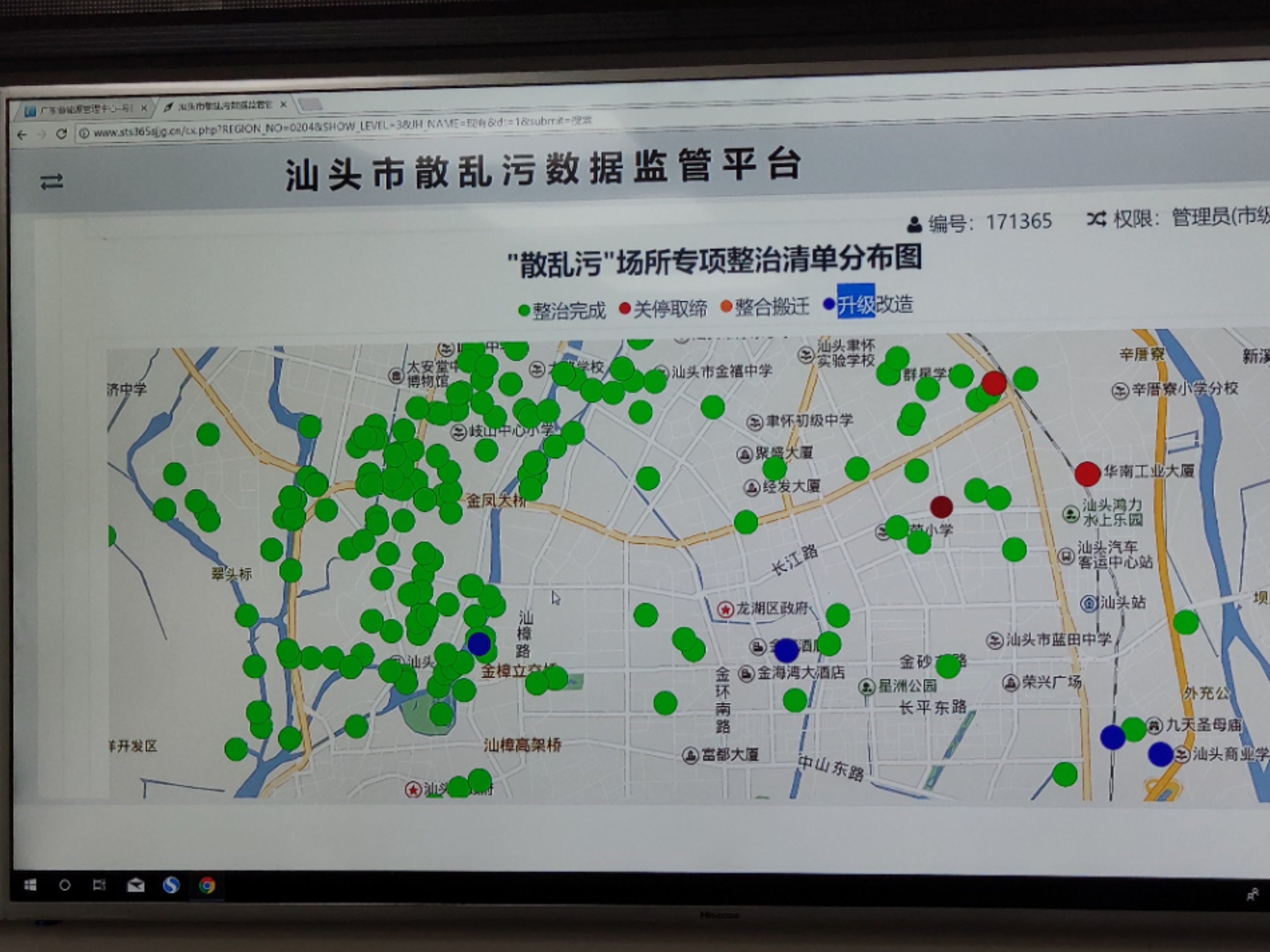This screenshot has width=1270, height=952.
Task: Close the 汕头市散乱污 browser tab
Action: tap(283, 104)
